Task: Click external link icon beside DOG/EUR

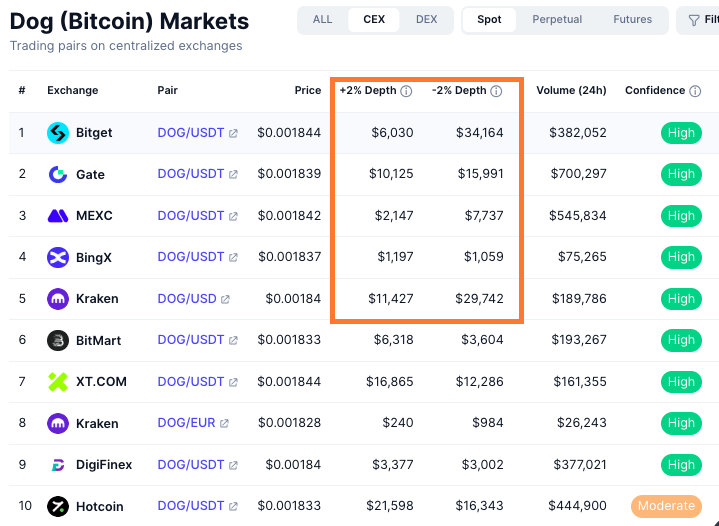Action: (224, 423)
